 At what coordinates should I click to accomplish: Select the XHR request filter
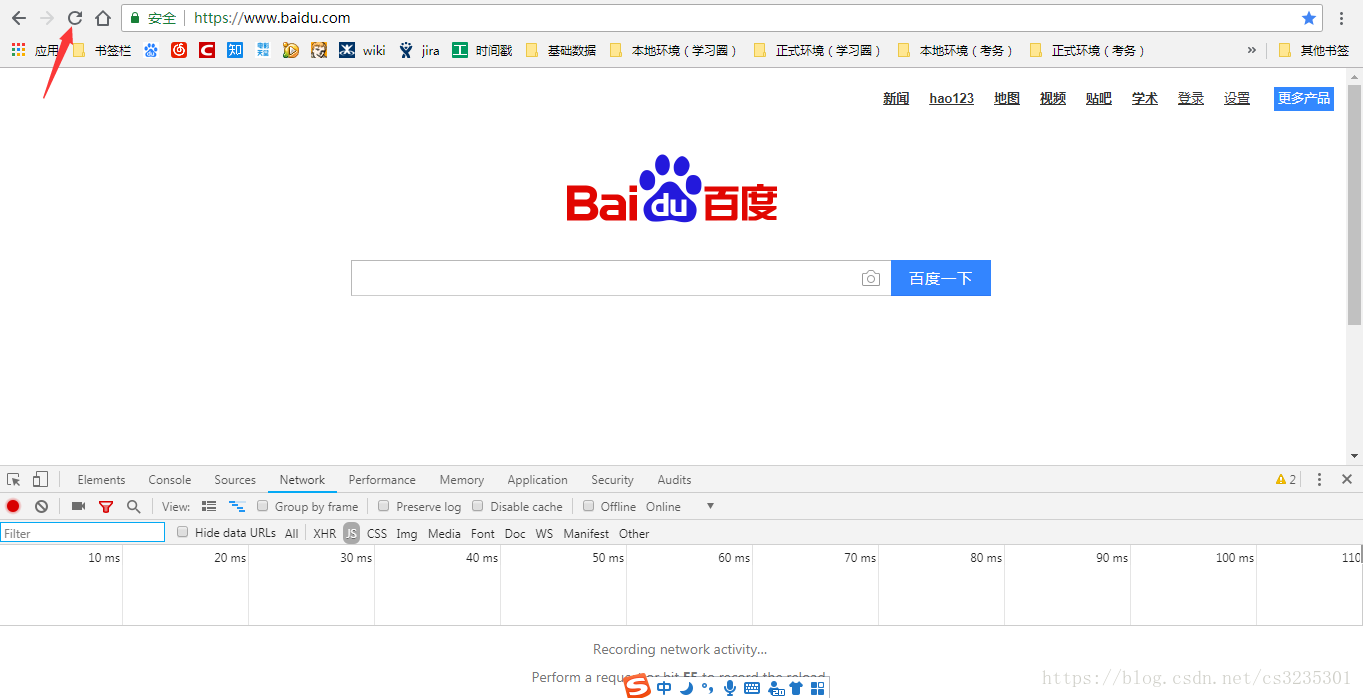pos(325,534)
